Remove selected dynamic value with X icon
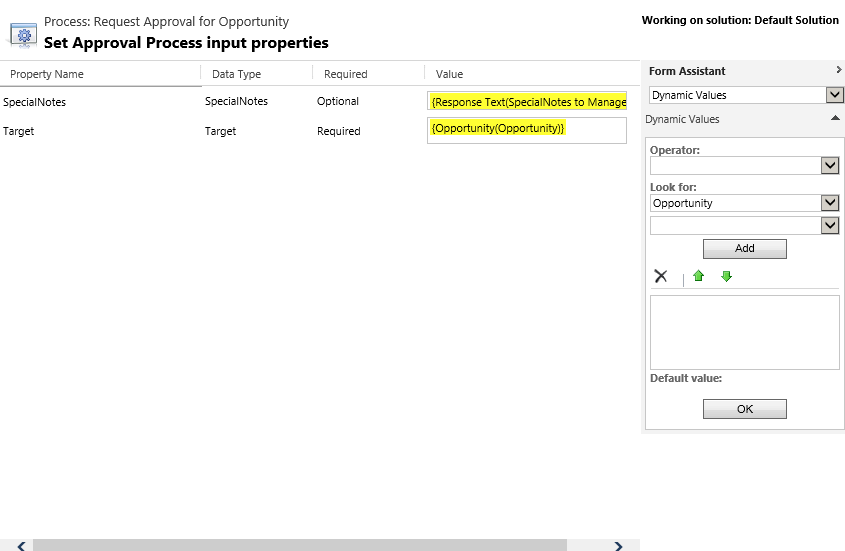 (661, 276)
